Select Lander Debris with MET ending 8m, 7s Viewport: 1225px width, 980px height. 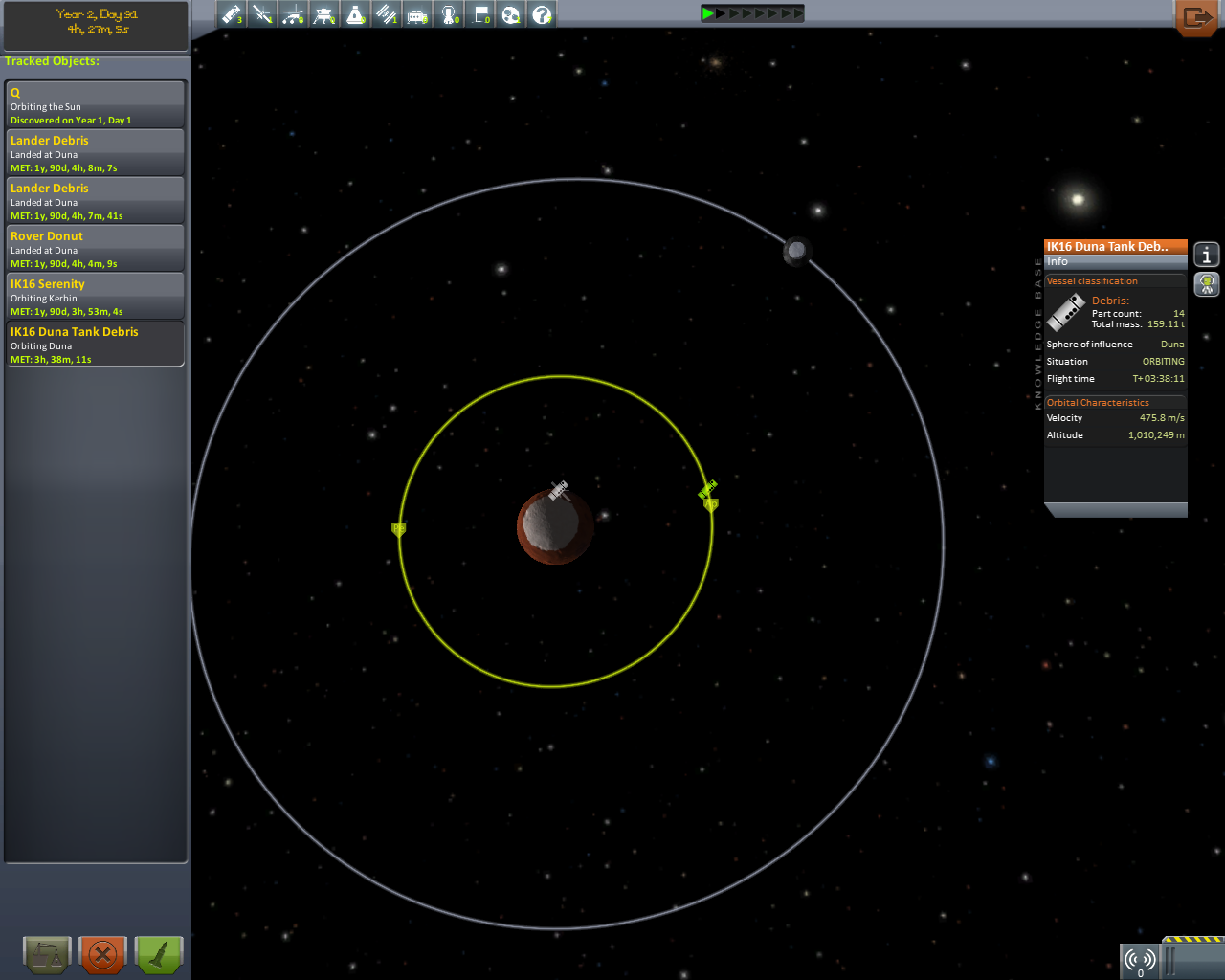click(x=95, y=152)
